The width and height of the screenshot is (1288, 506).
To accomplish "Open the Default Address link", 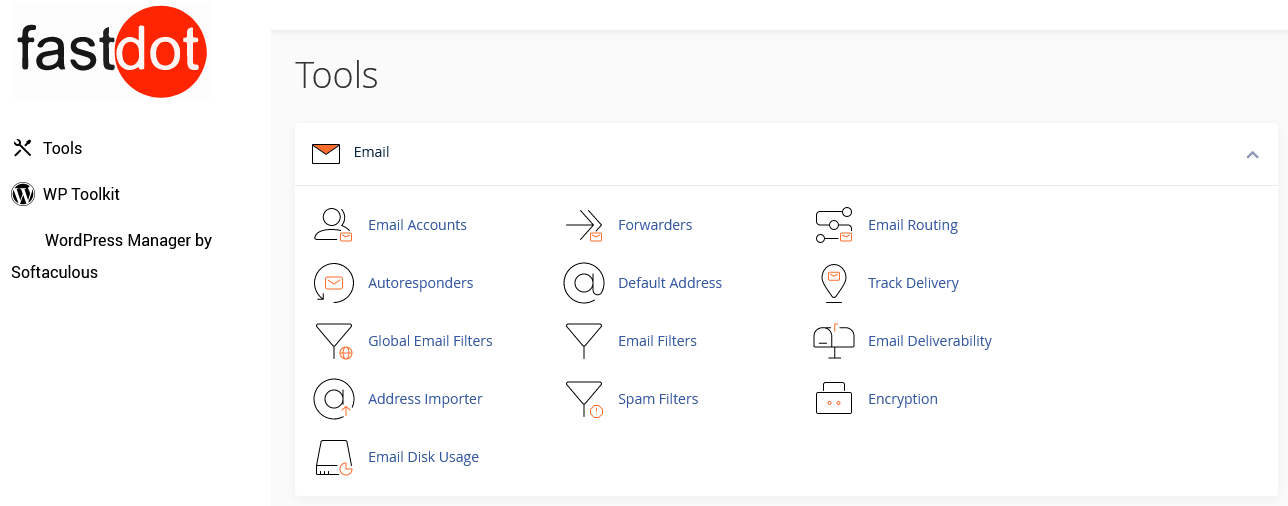I will point(670,283).
